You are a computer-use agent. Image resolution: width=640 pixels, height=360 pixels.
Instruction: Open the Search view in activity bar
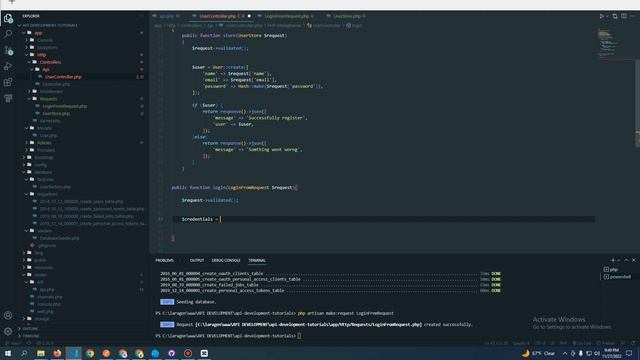(x=8, y=34)
